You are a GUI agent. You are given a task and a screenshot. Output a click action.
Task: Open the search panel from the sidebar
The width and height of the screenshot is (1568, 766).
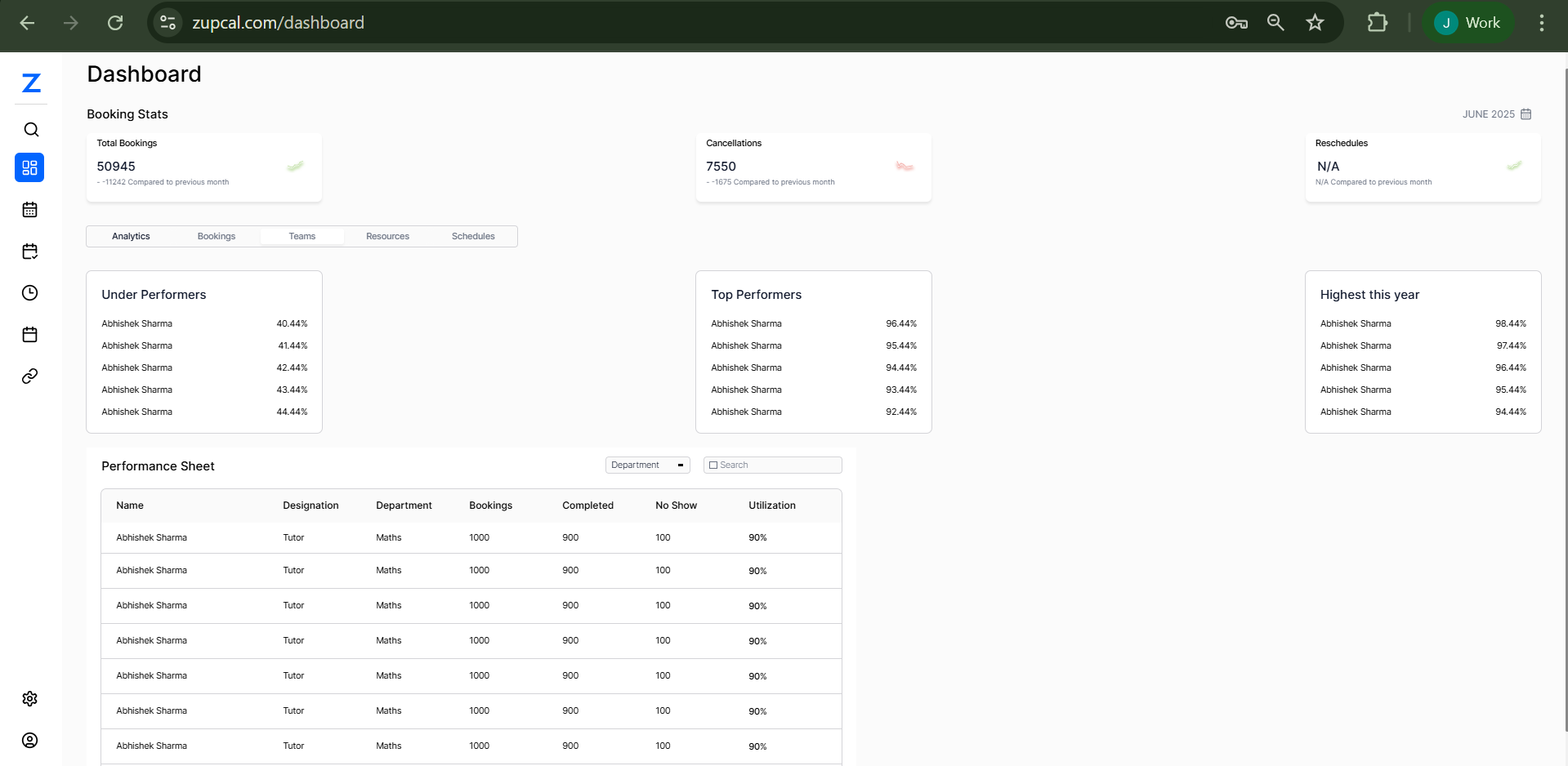click(30, 129)
